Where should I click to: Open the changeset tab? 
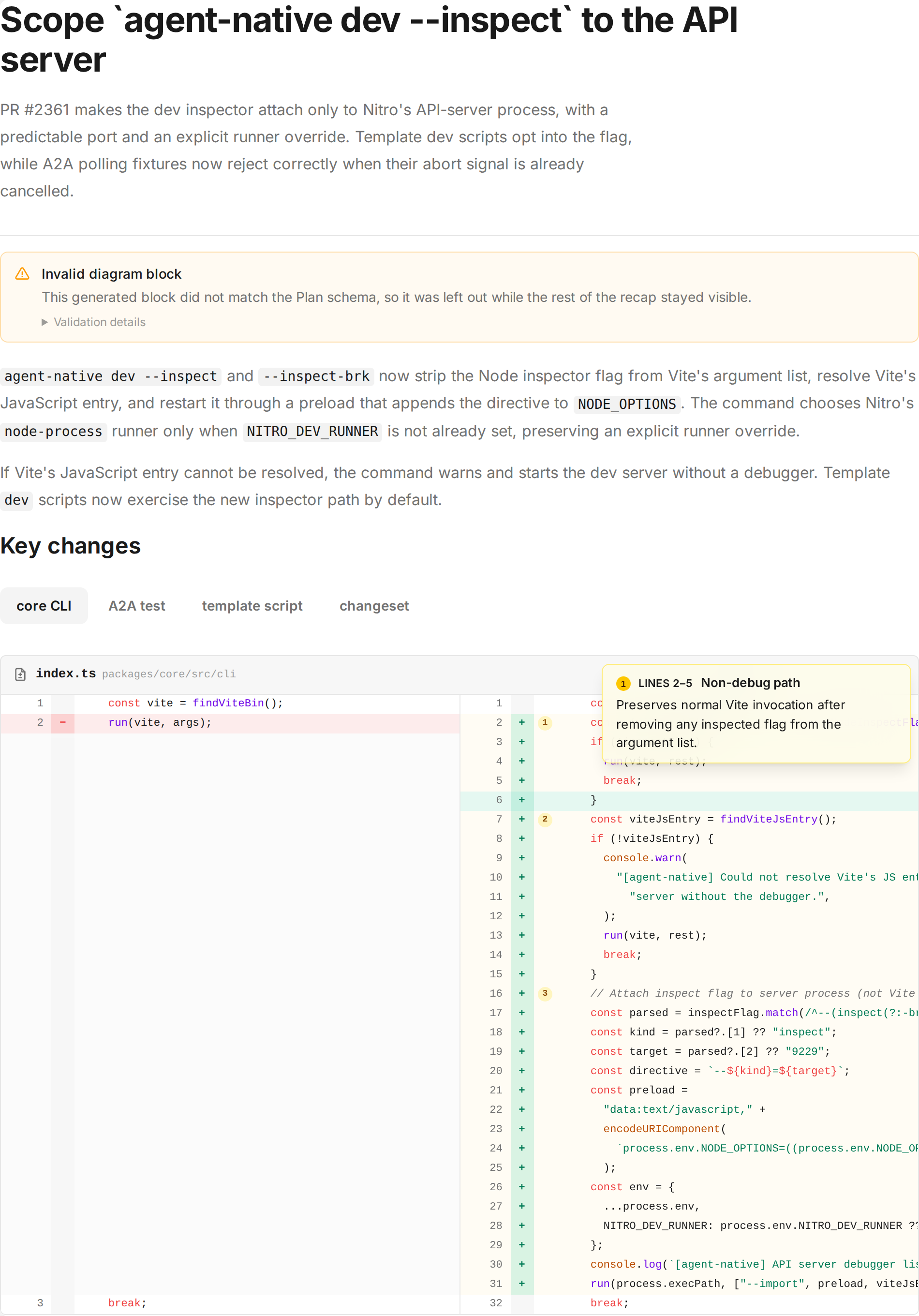tap(374, 606)
